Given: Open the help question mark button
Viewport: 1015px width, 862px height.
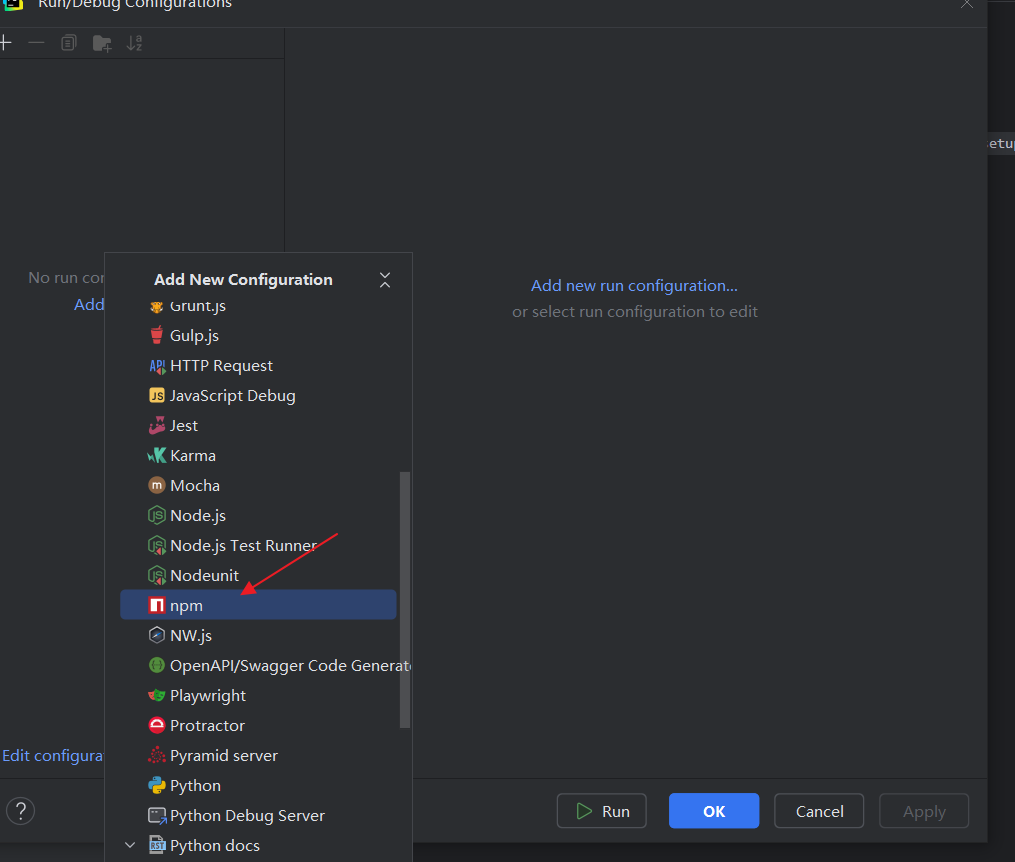Looking at the screenshot, I should [x=20, y=811].
